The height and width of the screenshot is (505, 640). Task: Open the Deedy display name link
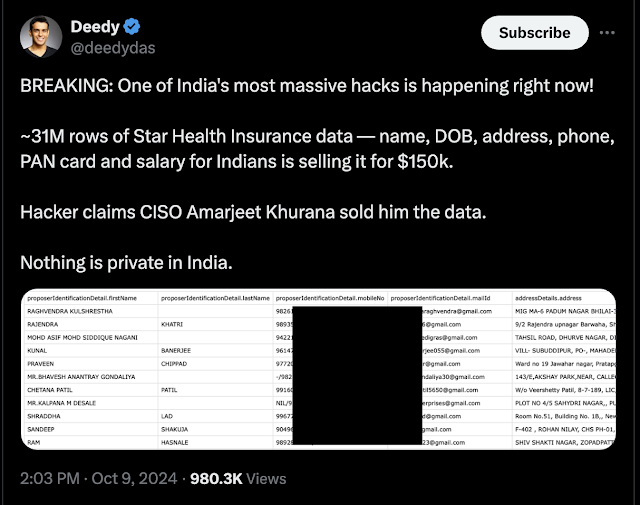95,27
